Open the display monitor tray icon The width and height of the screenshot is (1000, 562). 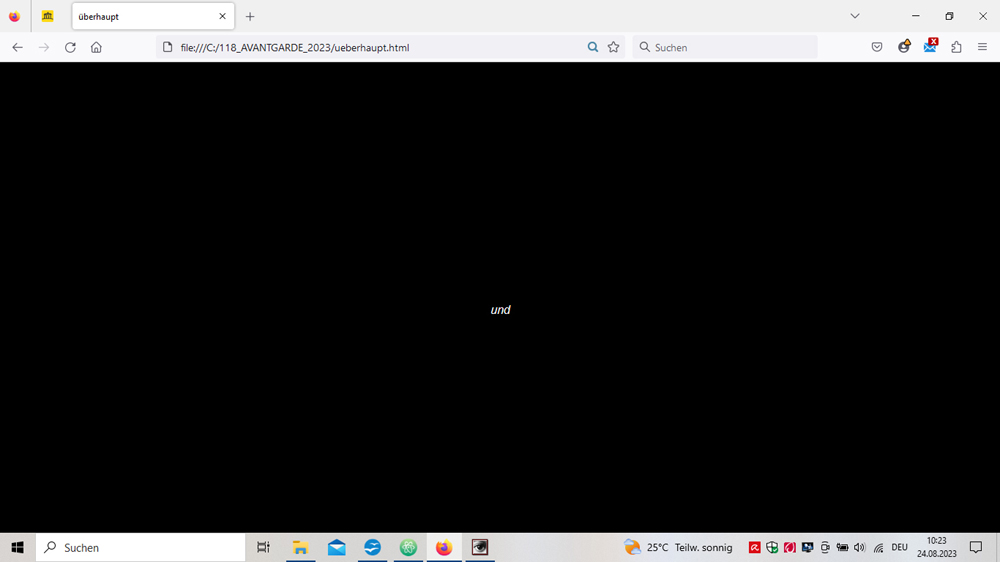[x=807, y=547]
